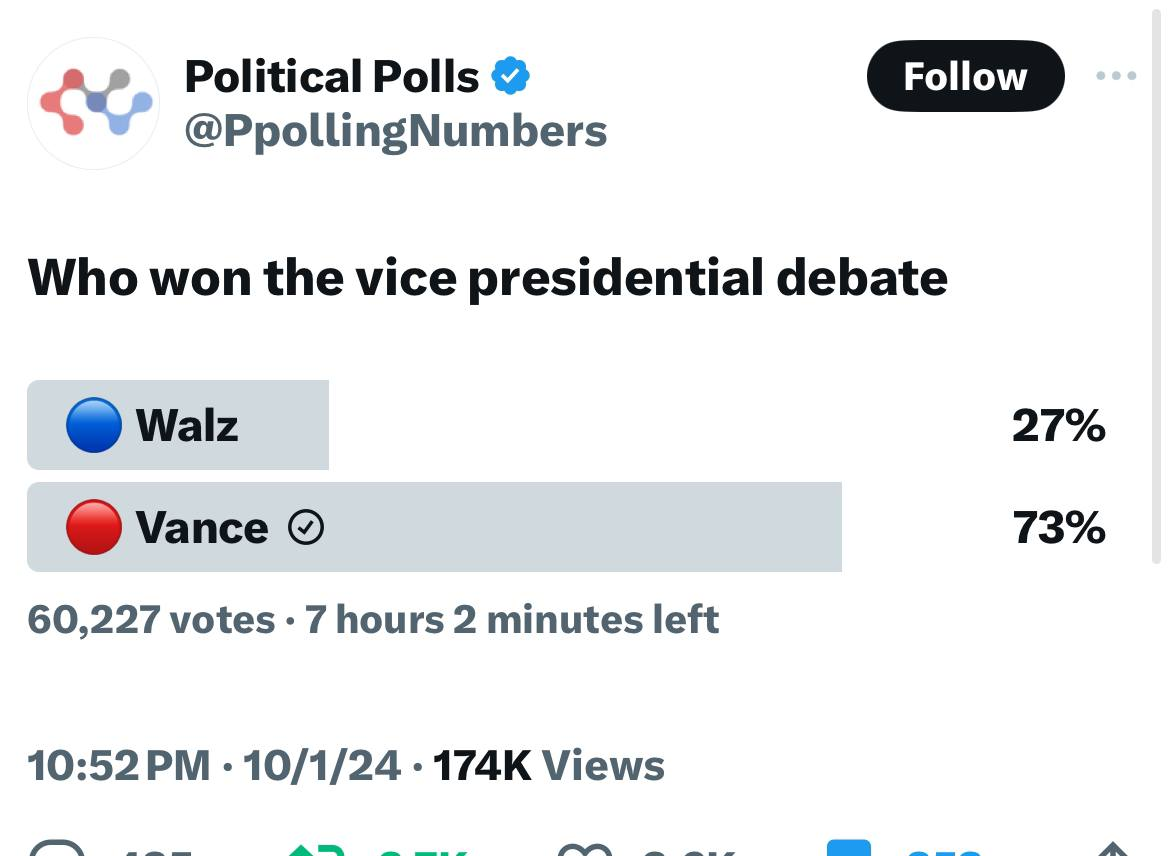
Task: Open the tweet timestamp 10:52 PM
Action: (x=115, y=765)
